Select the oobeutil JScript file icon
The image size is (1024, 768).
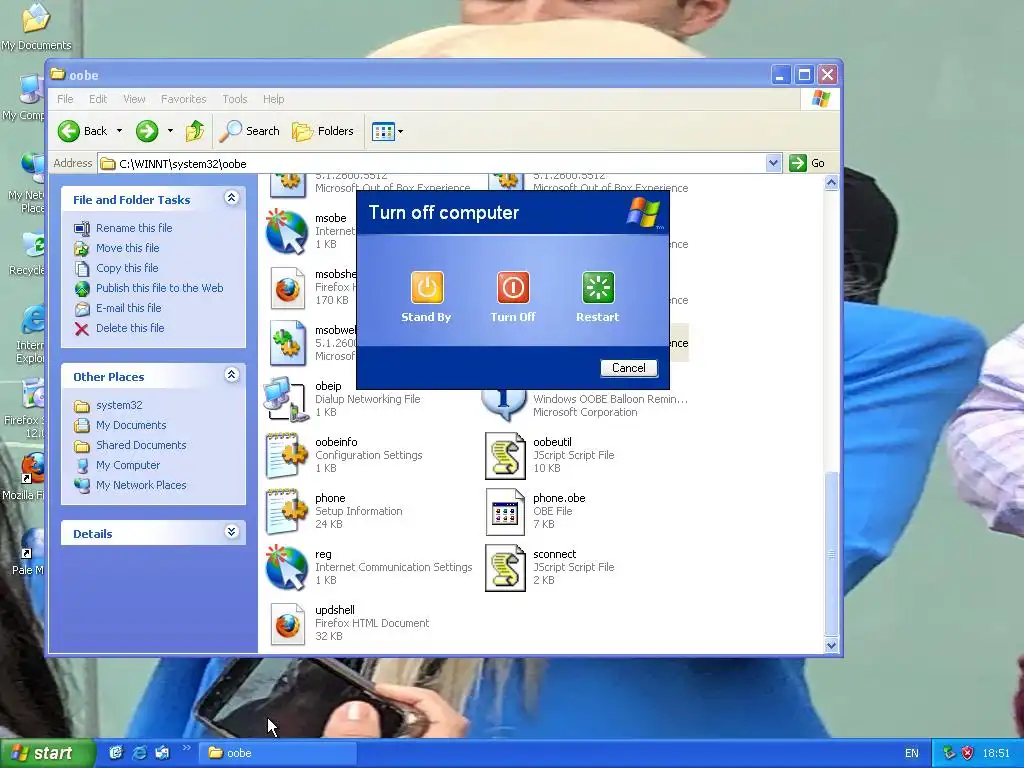click(505, 455)
